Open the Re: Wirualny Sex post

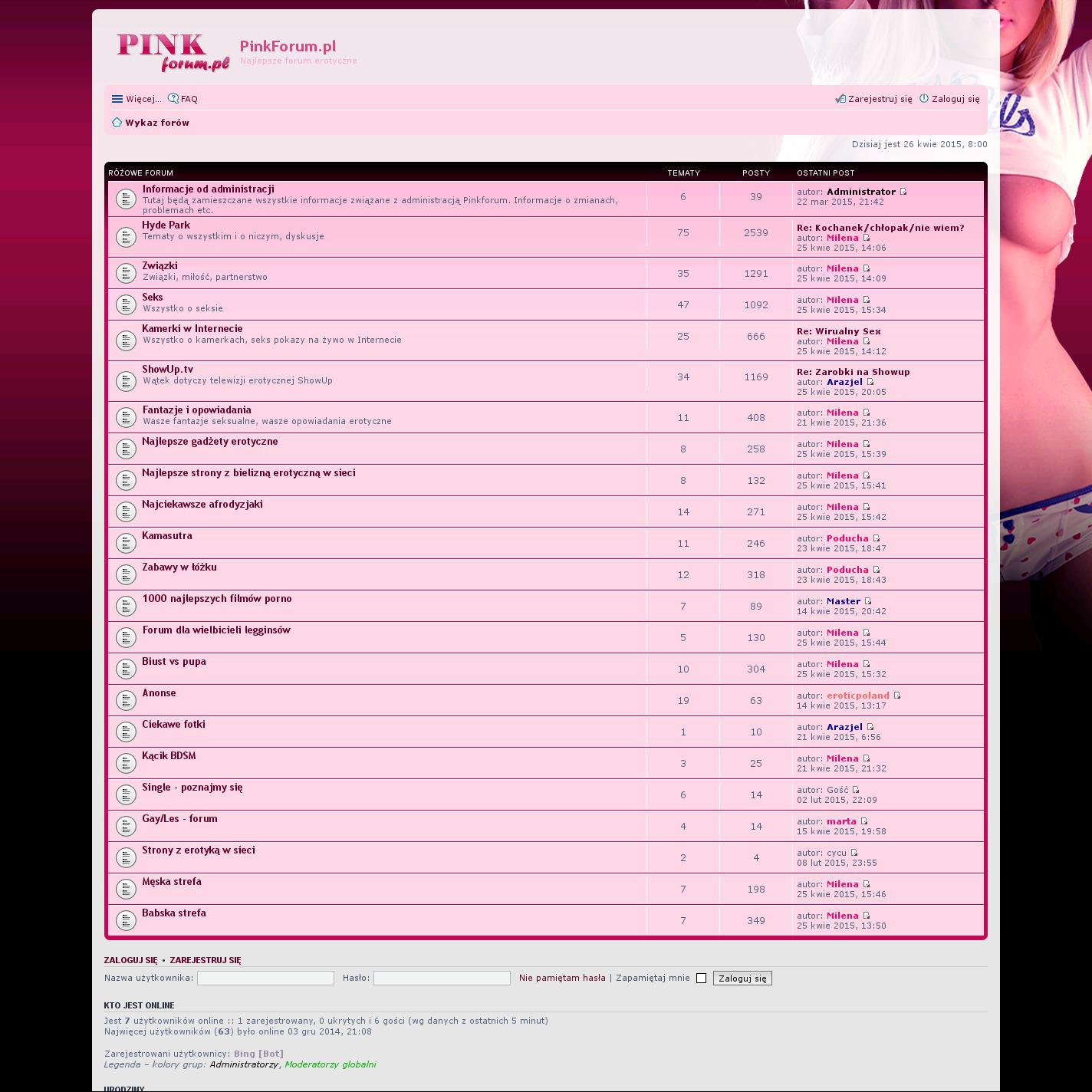[x=839, y=331]
